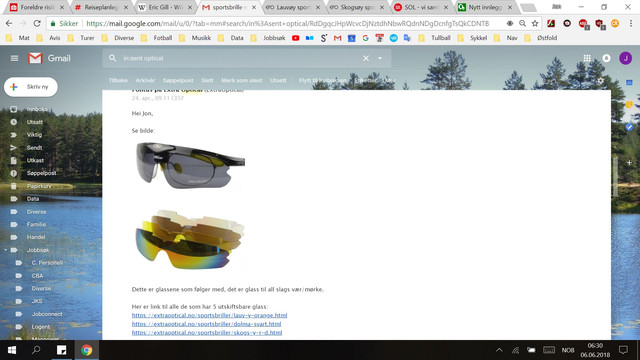The image size is (640, 360).
Task: Open the Viktig folder
Action: click(34, 135)
